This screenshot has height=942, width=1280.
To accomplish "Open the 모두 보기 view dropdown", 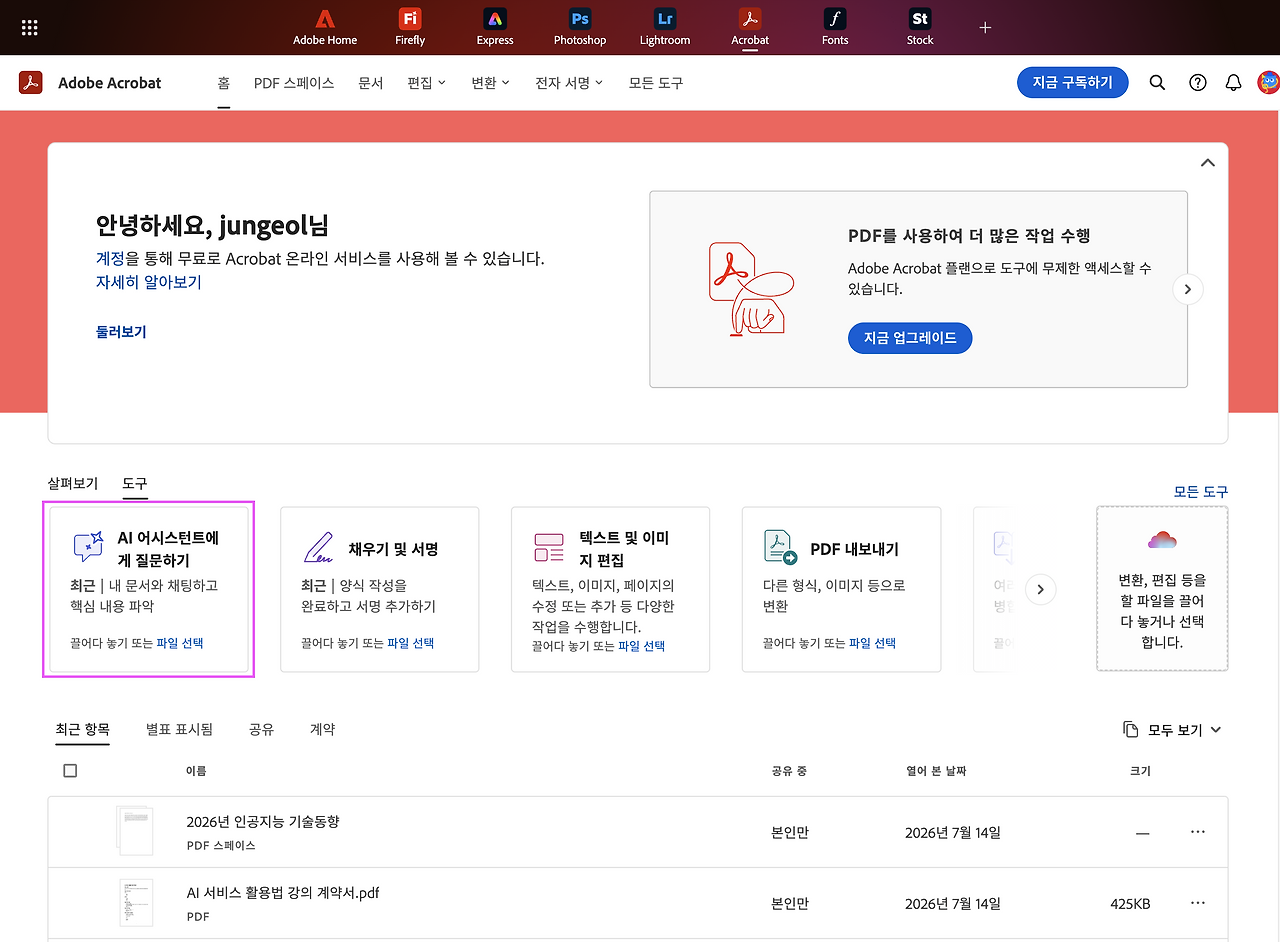I will coord(1172,730).
